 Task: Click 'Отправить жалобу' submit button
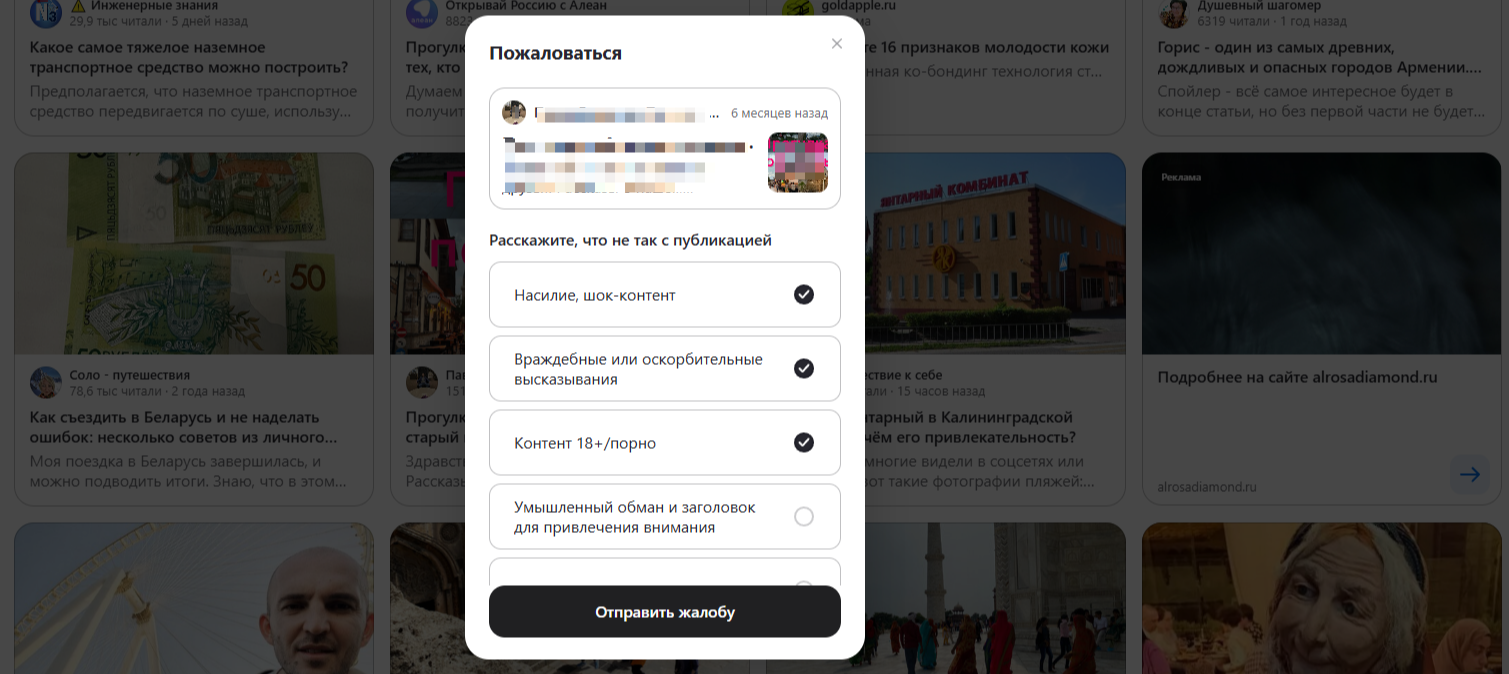(x=665, y=612)
